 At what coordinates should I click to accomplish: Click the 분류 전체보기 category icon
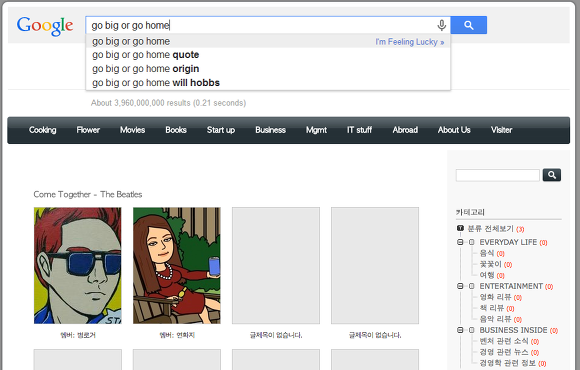coord(460,228)
